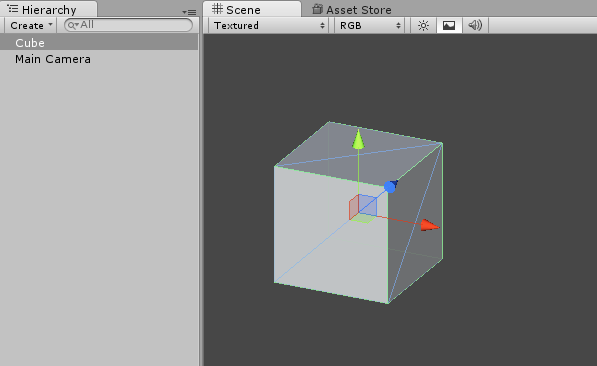Toggle scene audio speaker icon
Viewport: 597px width, 366px height.
[x=475, y=26]
